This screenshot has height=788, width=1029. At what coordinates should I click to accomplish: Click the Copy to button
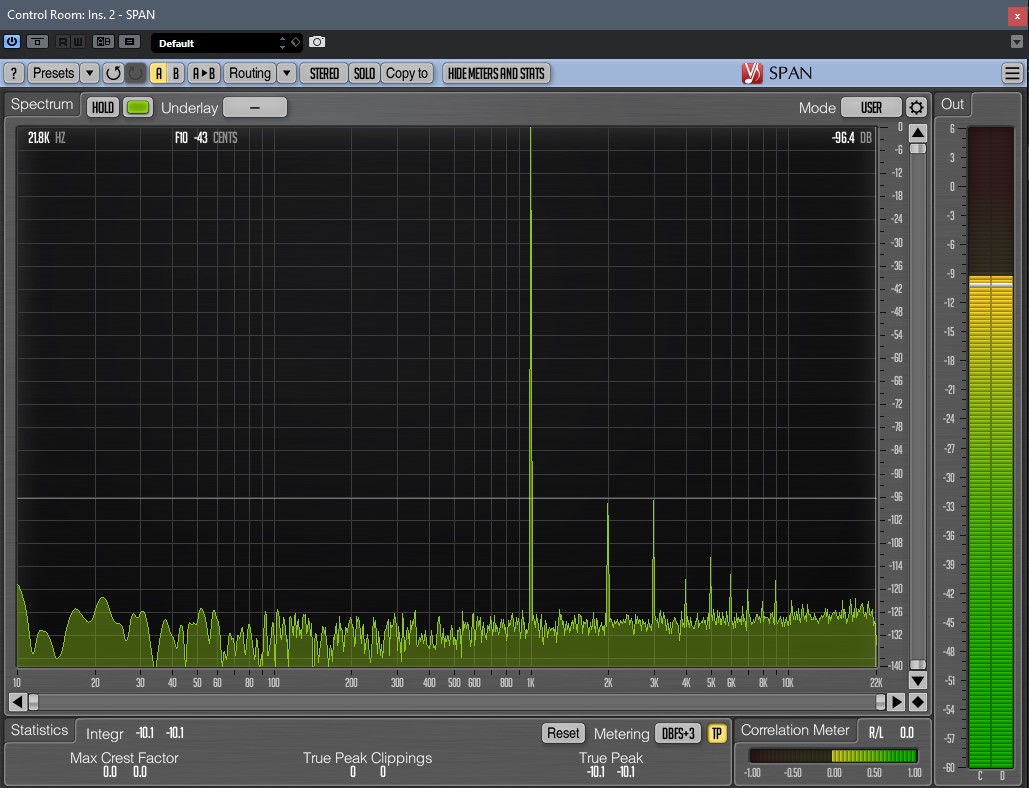(x=407, y=73)
